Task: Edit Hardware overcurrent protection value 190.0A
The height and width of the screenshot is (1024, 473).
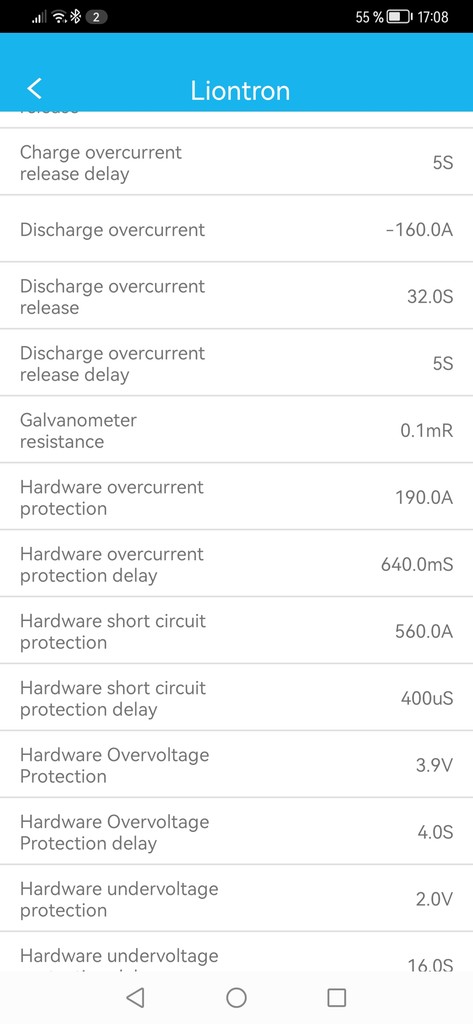Action: click(424, 498)
